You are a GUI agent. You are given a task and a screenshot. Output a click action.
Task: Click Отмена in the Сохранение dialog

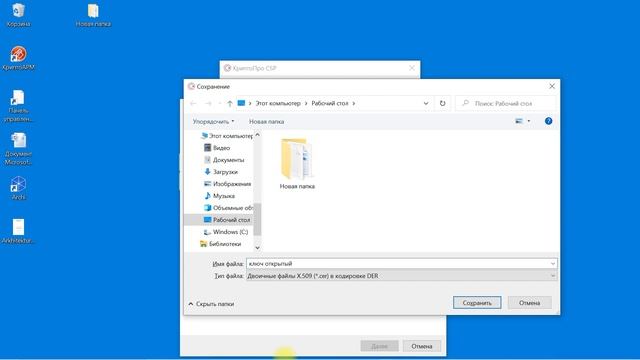click(x=529, y=303)
